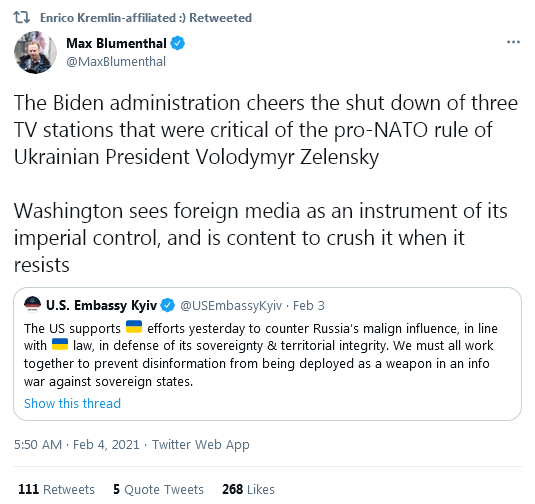Click U.S. Embassy Kyiv's verified checkmark badge
Image resolution: width=535 pixels, height=504 pixels.
coord(167,305)
